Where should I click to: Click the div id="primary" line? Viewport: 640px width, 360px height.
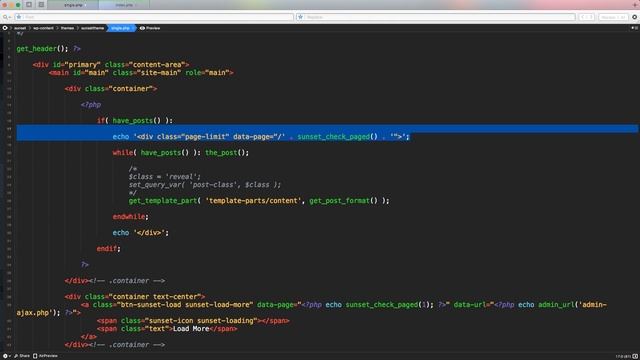click(111, 64)
